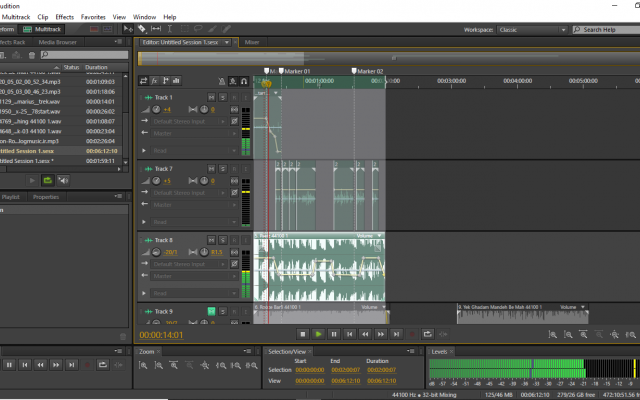Screen dimensions: 640x400
Task: Click the Track 7 pan knob
Action: (204, 181)
